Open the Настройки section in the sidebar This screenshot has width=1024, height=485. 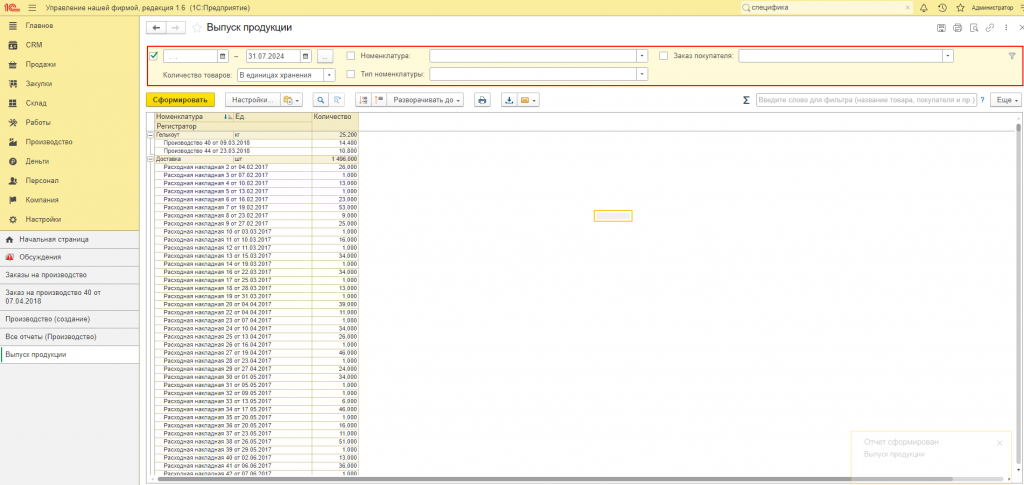pos(69,219)
